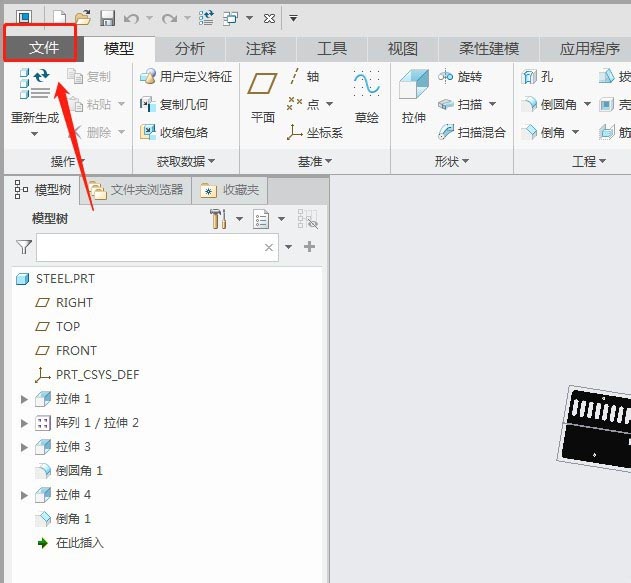Screen dimensions: 631x583
Task: Select the 点 datum point tool
Action: (303, 104)
